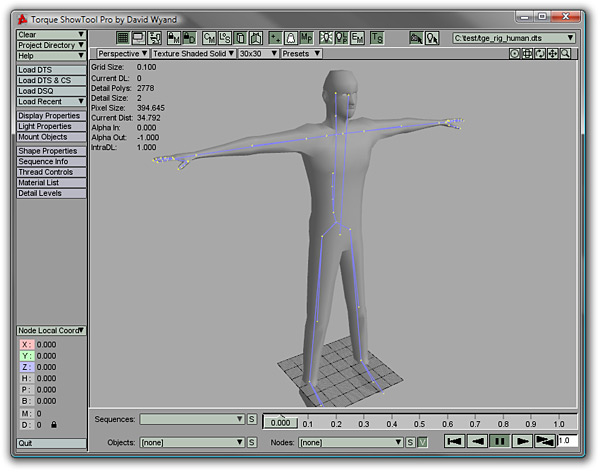Screen dimensions: 600x472
Task: Click the Load DTS button
Action: 51,70
